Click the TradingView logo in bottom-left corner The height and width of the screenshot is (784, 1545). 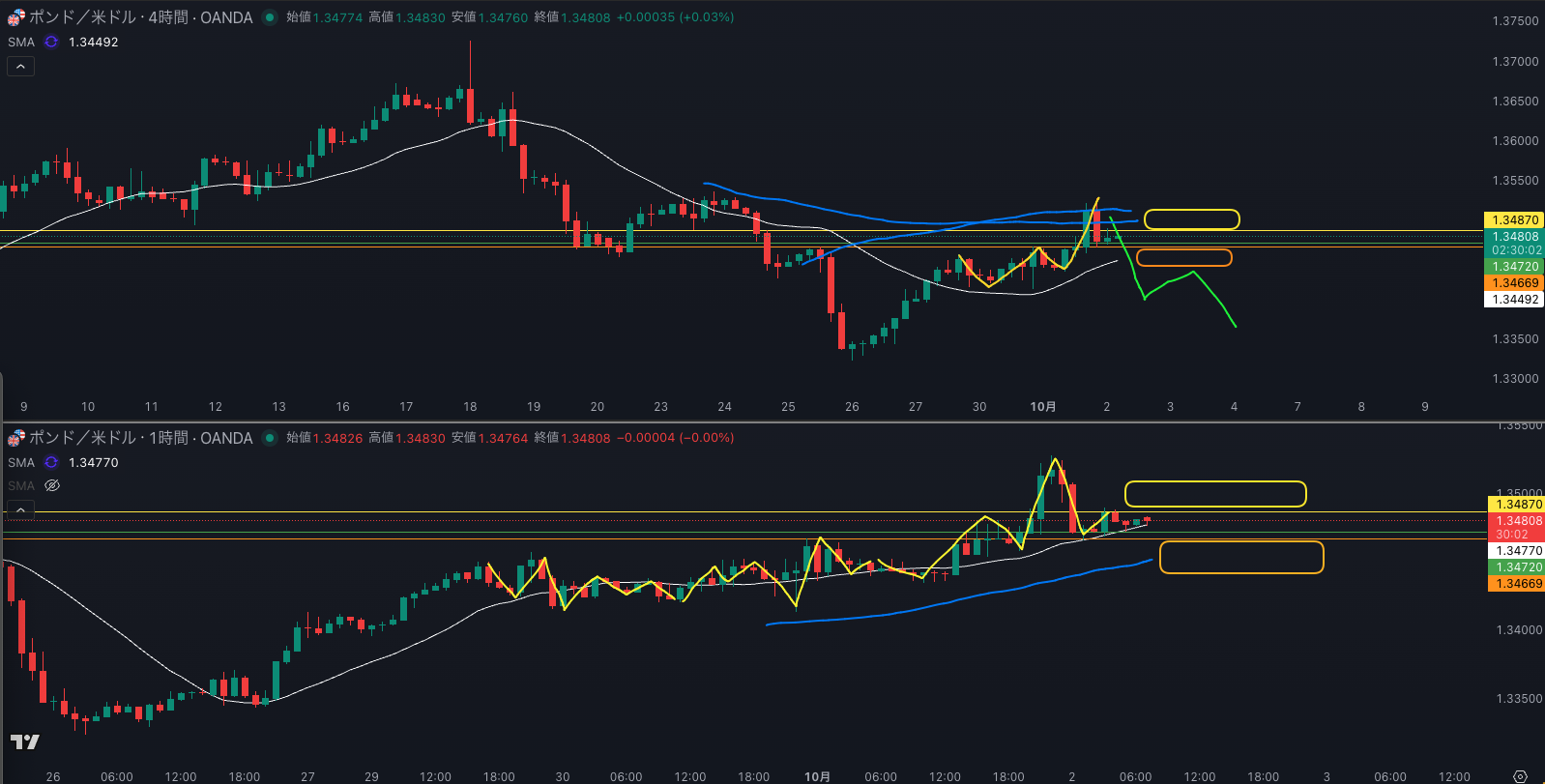click(x=24, y=741)
